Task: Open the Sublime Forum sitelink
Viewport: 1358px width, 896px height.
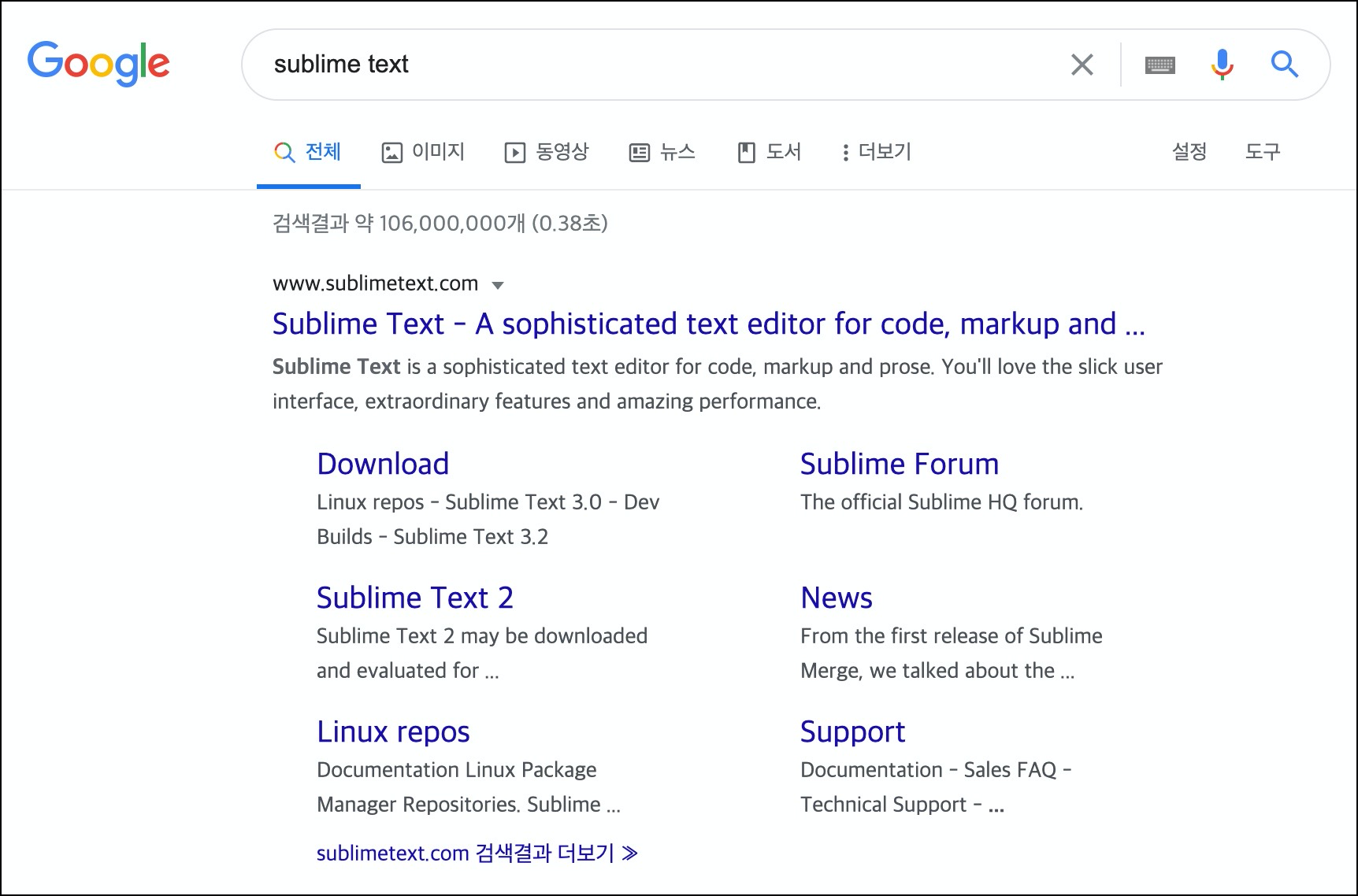Action: (x=900, y=464)
